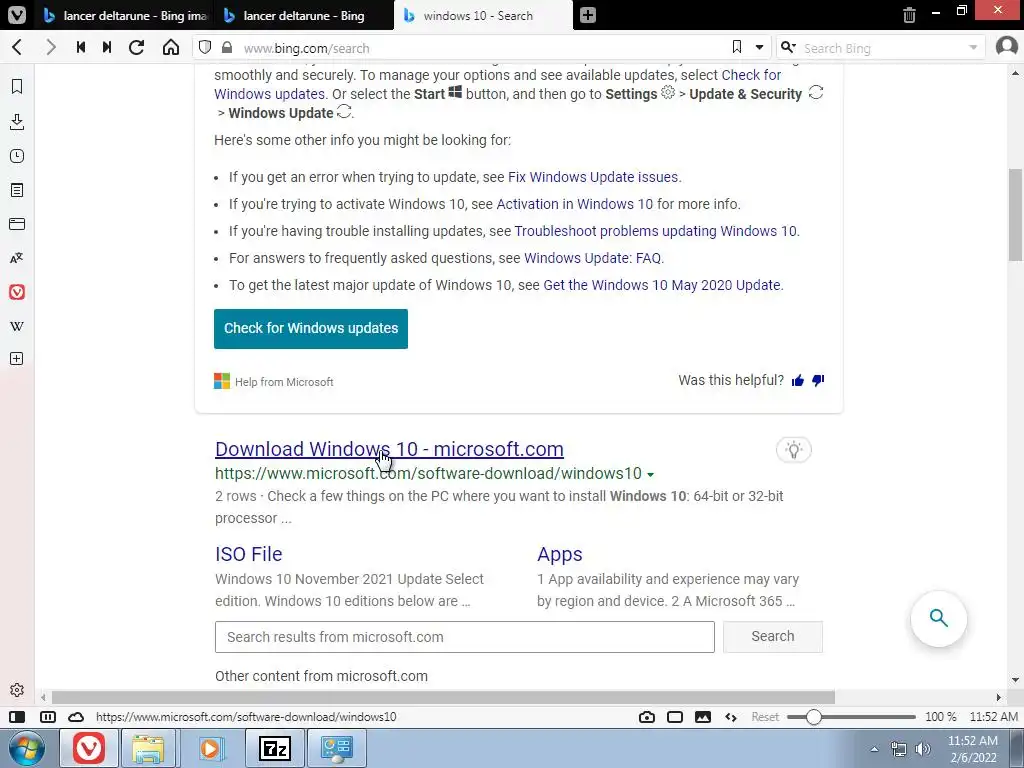Open the Windows Start button
This screenshot has width=1024, height=768.
tap(26, 748)
